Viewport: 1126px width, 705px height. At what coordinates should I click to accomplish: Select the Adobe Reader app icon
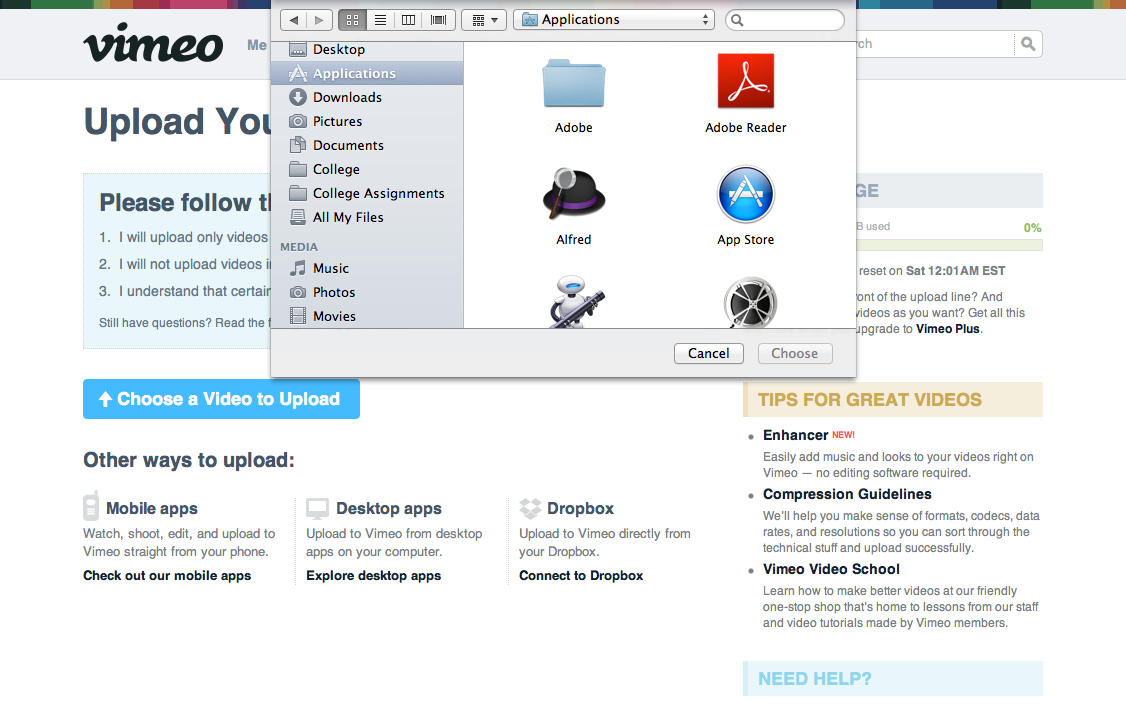745,81
